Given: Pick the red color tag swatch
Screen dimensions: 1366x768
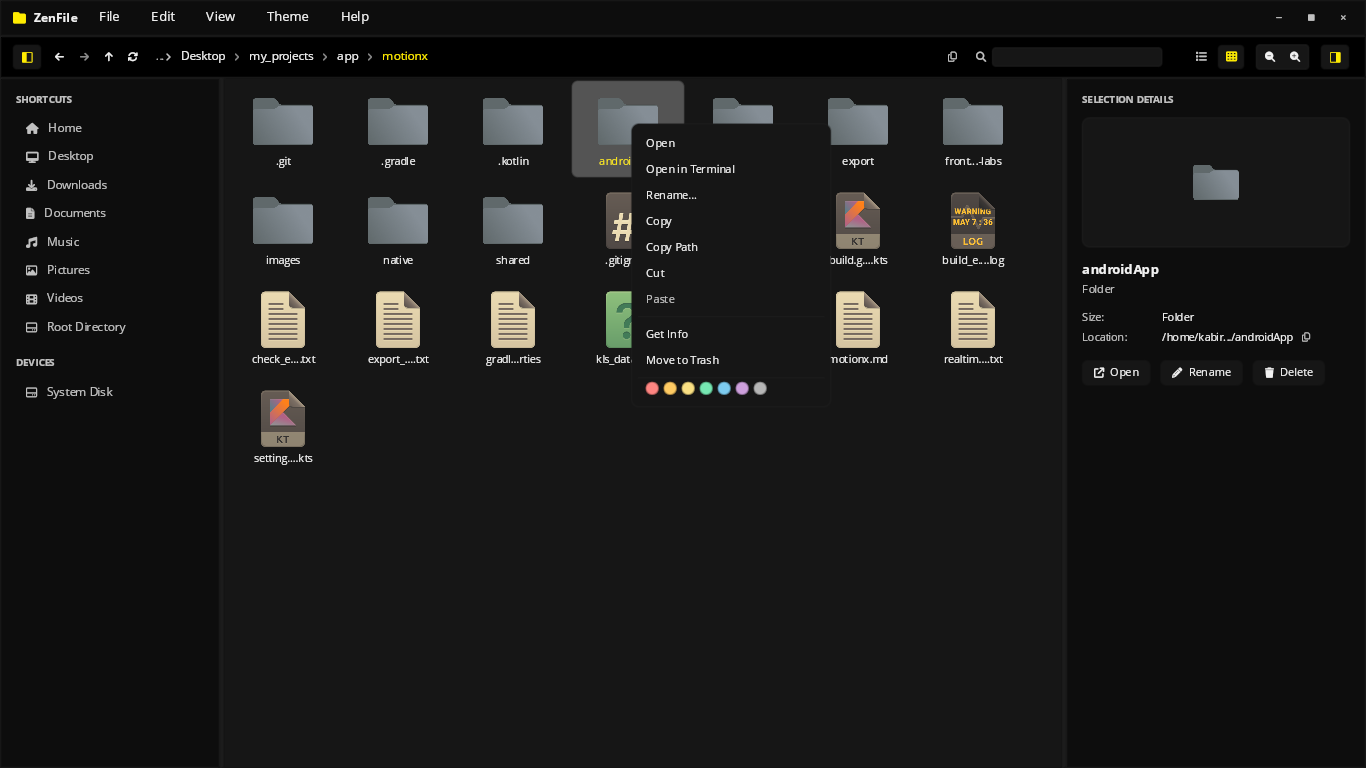Looking at the screenshot, I should [652, 388].
